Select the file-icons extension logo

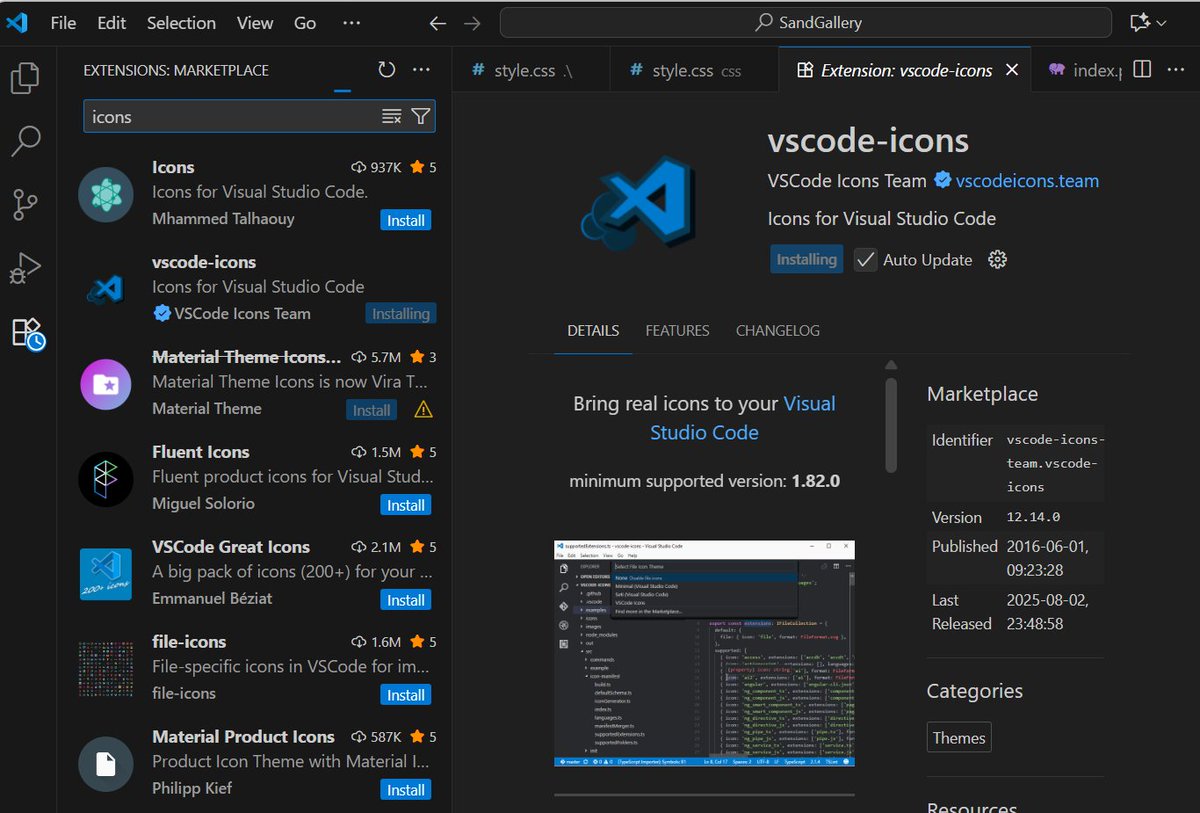[106, 669]
